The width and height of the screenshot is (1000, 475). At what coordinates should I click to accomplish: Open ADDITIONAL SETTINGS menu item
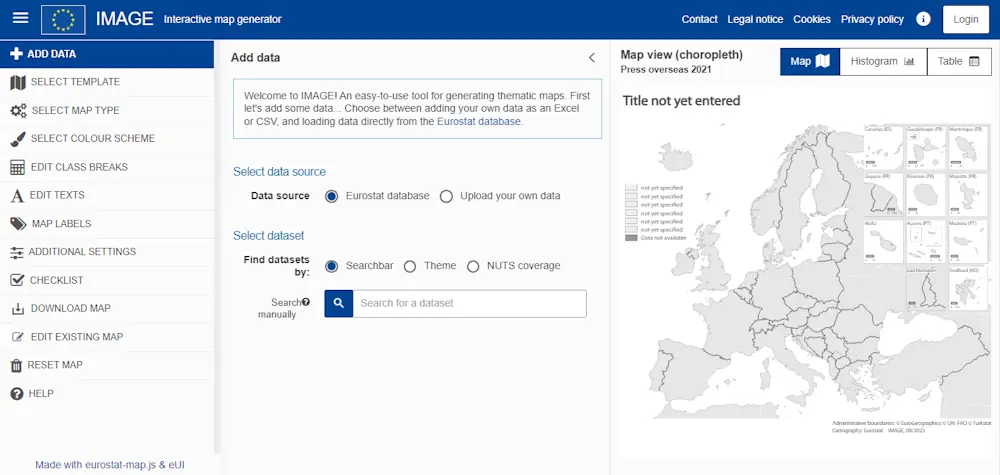[107, 252]
